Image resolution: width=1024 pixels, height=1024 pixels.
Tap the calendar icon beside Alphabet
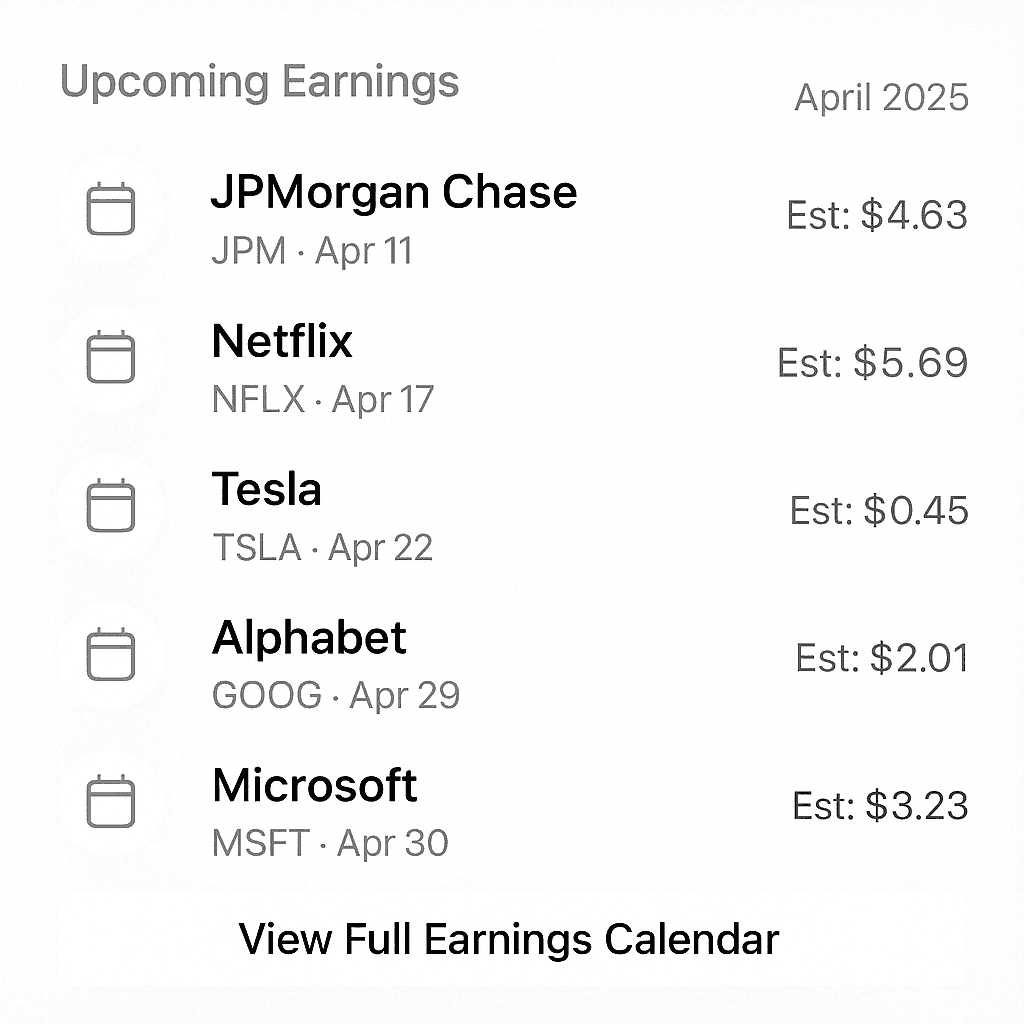tap(110, 653)
